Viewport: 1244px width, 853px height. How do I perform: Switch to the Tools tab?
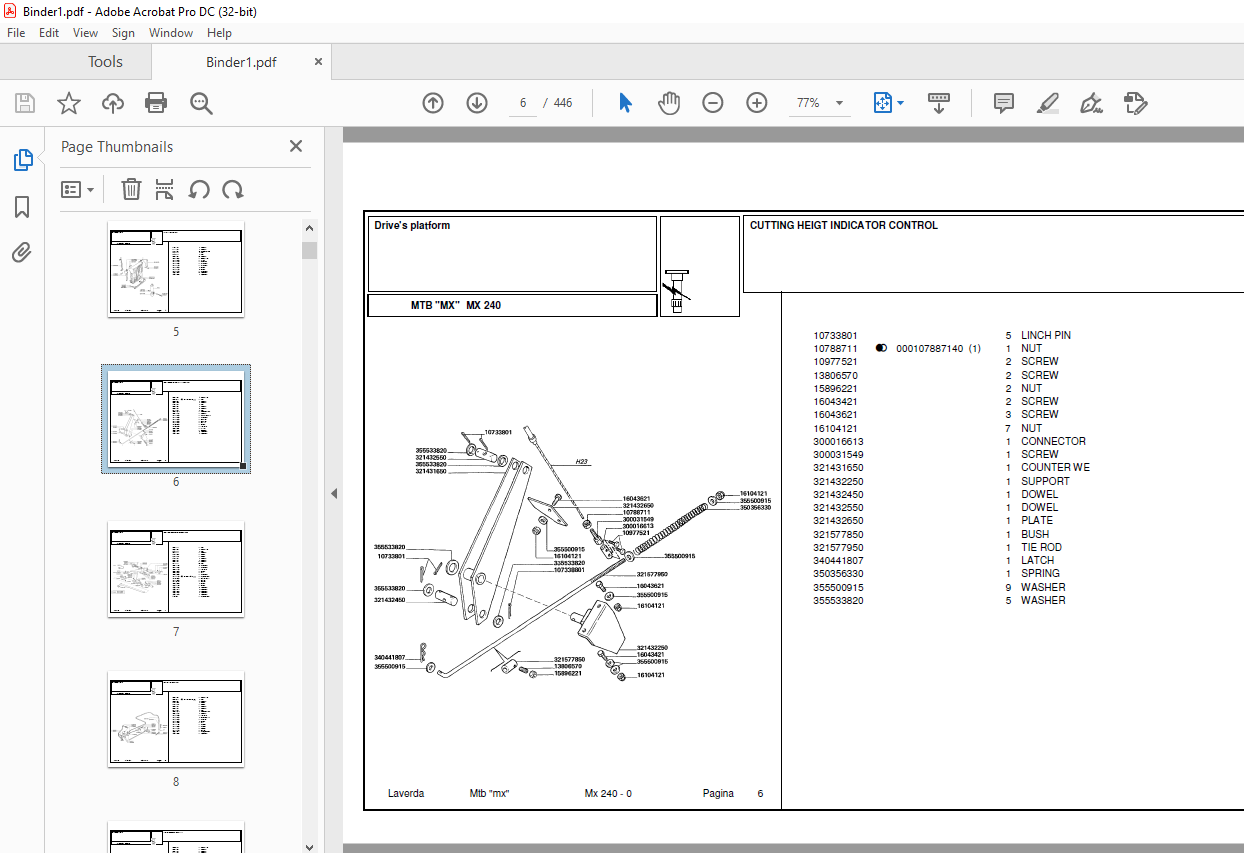click(x=105, y=62)
